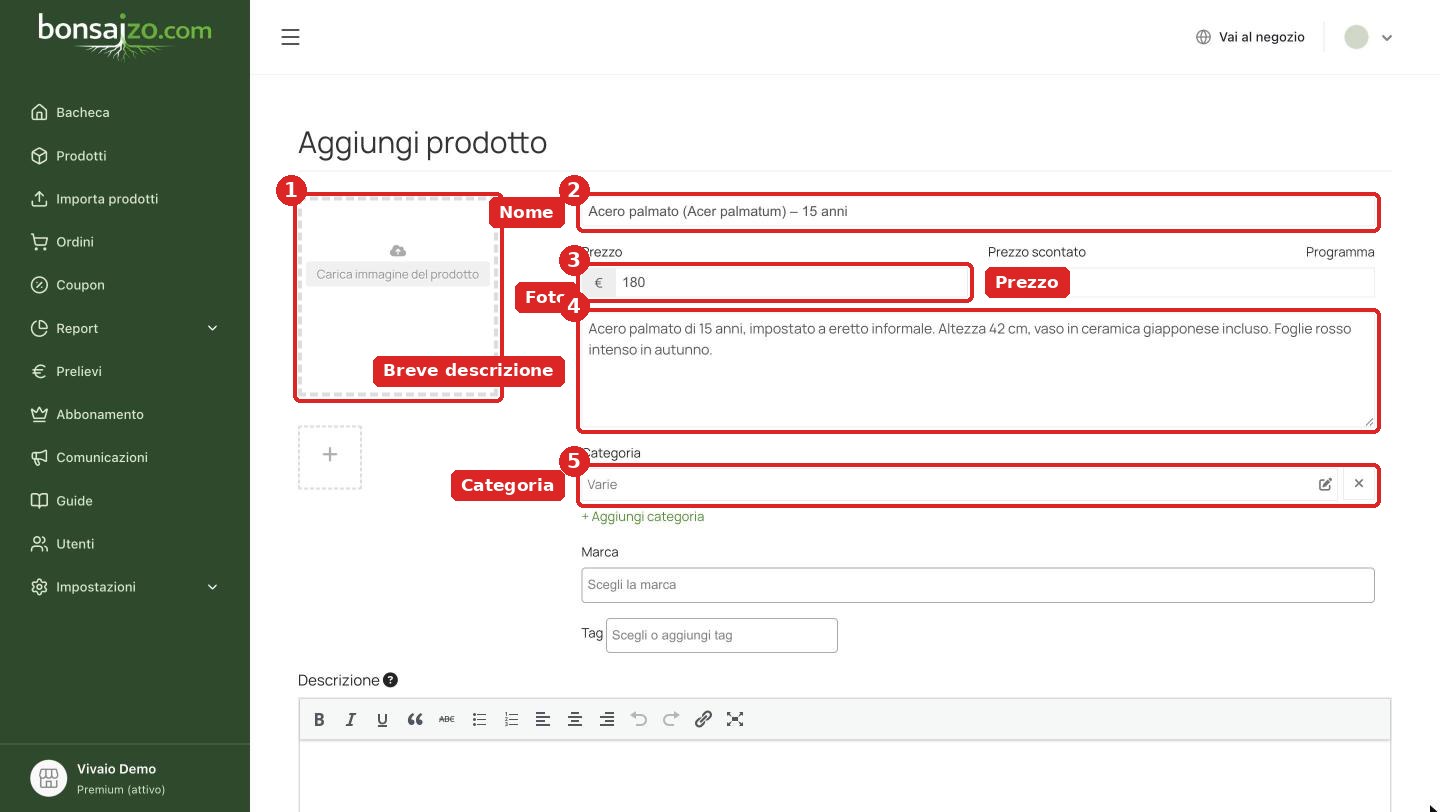Expand the Impostazioni submenu
The image size is (1440, 812).
(x=212, y=587)
